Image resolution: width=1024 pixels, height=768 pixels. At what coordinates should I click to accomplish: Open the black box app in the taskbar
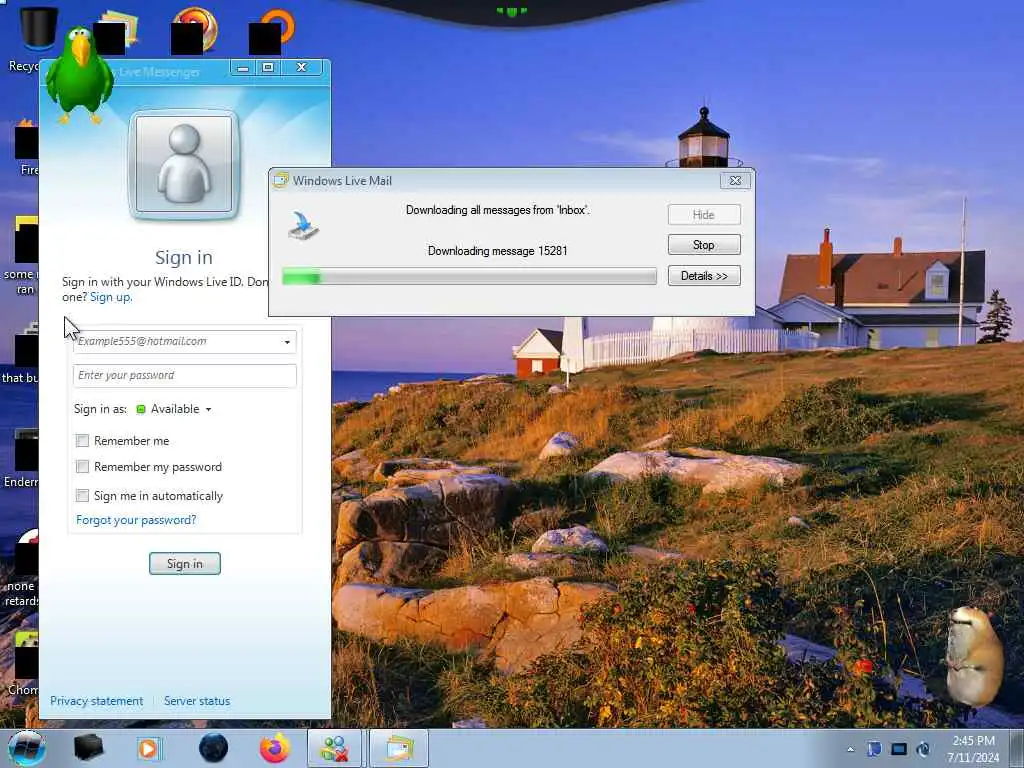coord(89,748)
